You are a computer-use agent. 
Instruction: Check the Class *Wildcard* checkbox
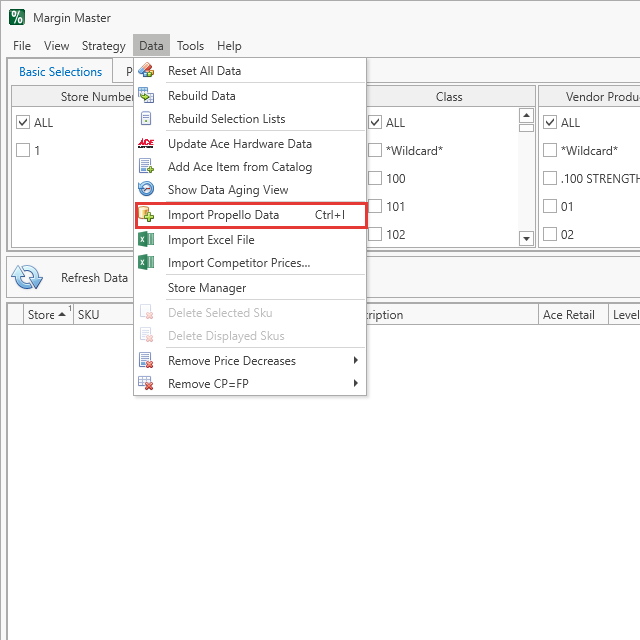tap(375, 150)
